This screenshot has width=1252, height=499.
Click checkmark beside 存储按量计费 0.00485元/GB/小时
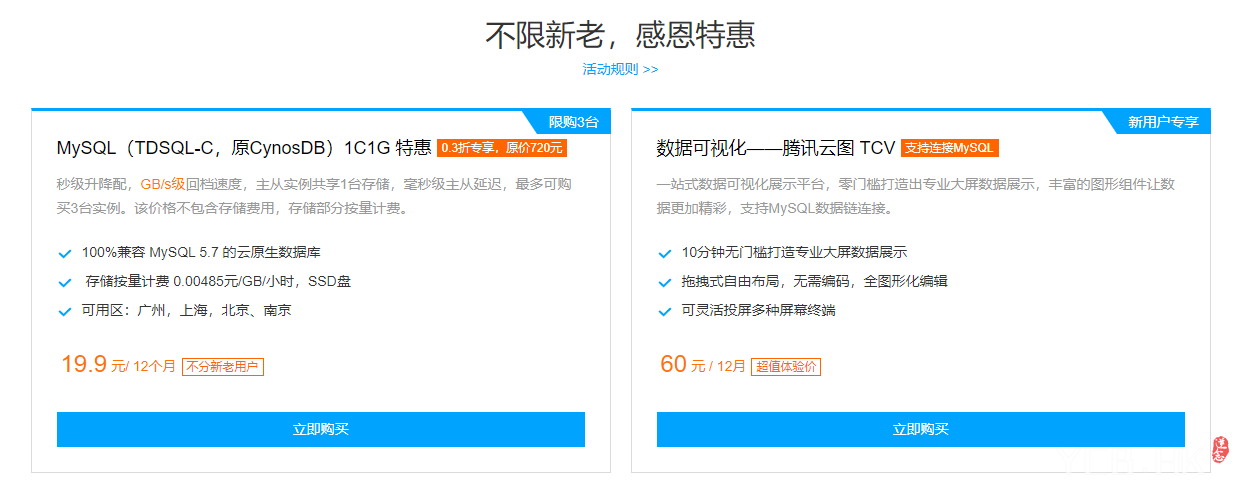65,282
